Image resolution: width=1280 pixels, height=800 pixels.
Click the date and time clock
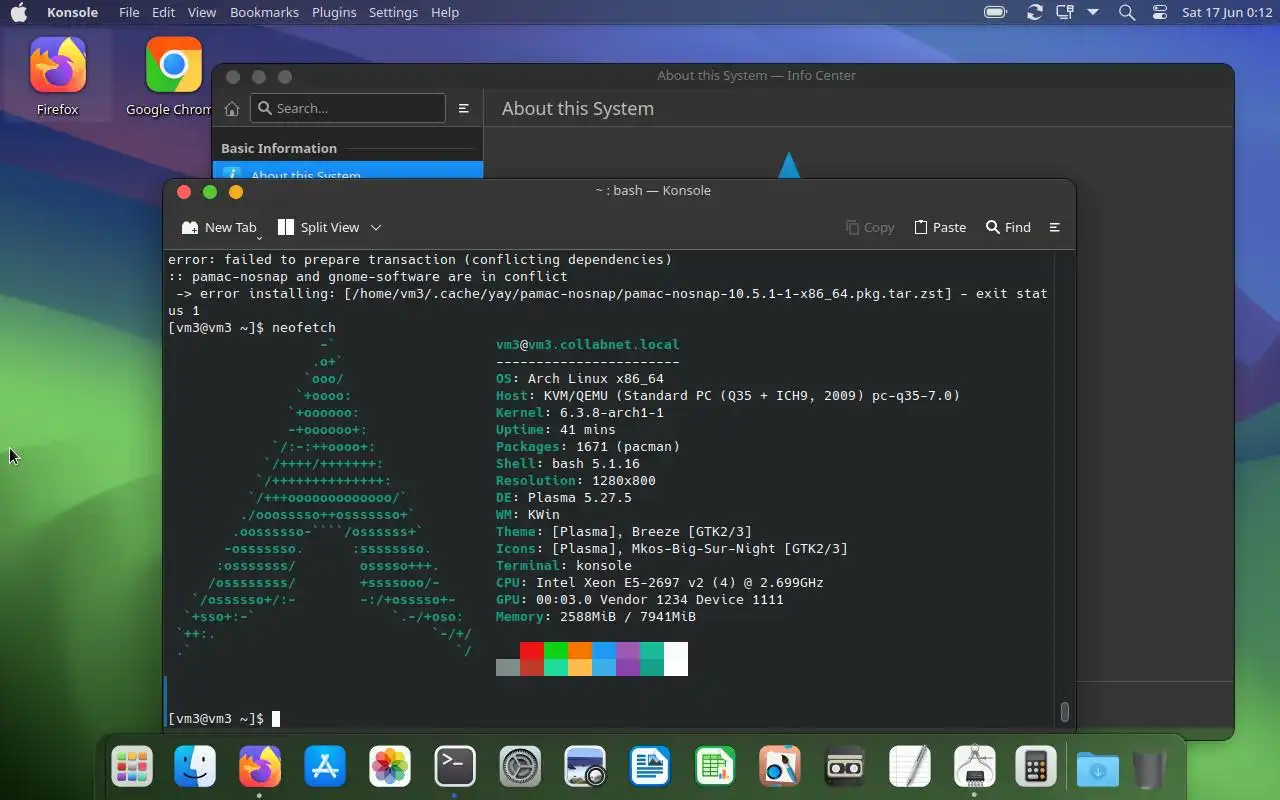coord(1227,12)
